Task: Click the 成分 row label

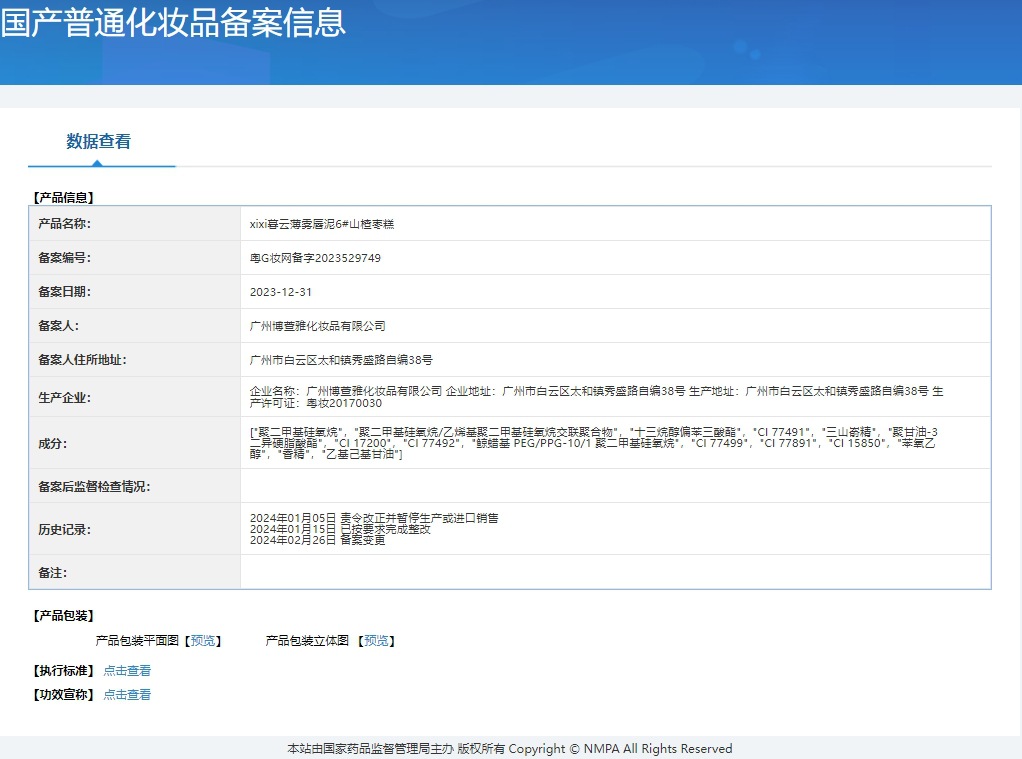Action: pyautogui.click(x=53, y=443)
